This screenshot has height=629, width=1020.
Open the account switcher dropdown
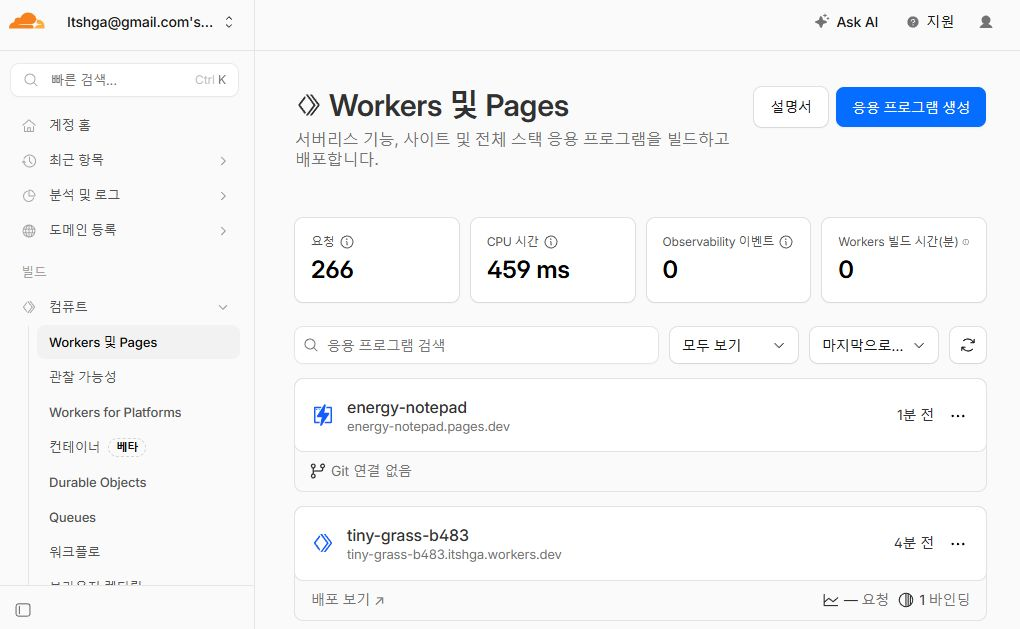(x=150, y=22)
